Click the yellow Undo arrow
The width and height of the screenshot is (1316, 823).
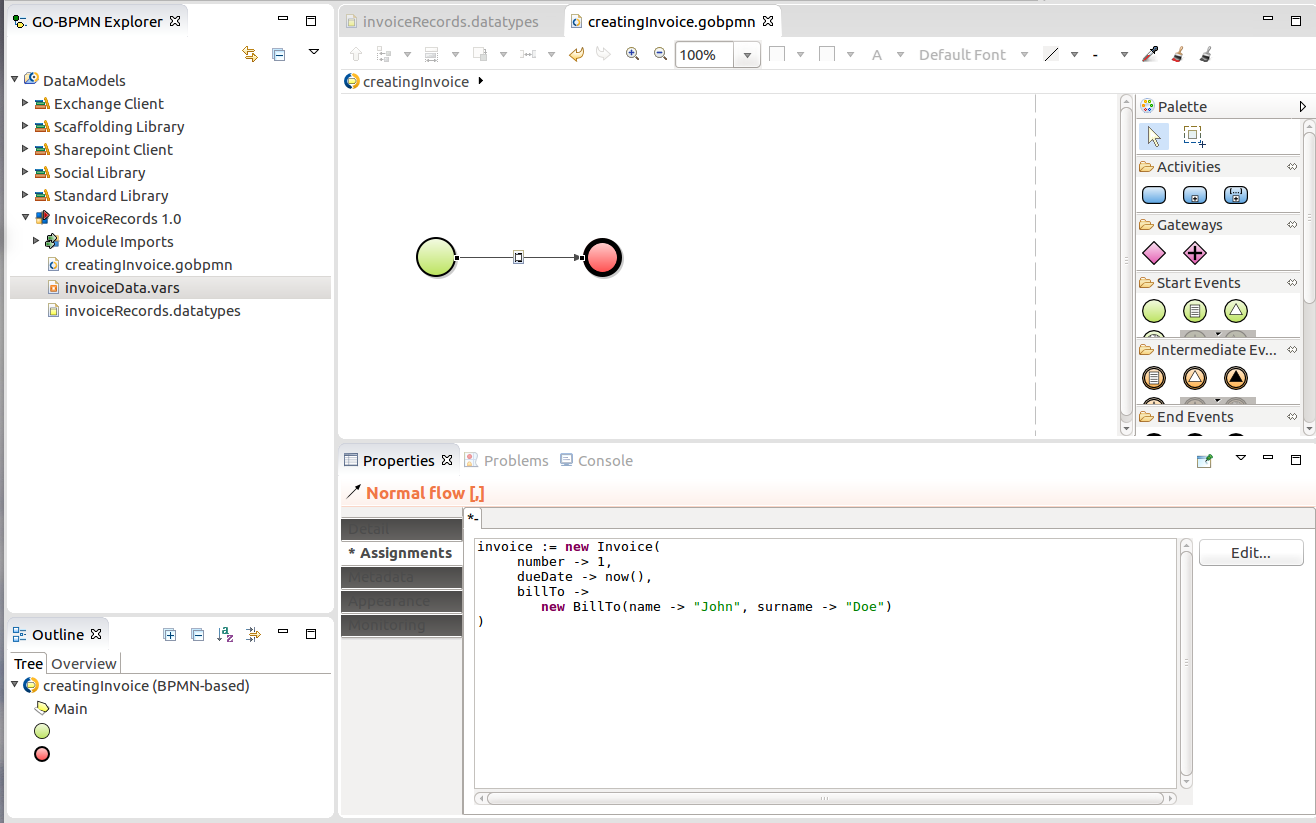point(576,54)
